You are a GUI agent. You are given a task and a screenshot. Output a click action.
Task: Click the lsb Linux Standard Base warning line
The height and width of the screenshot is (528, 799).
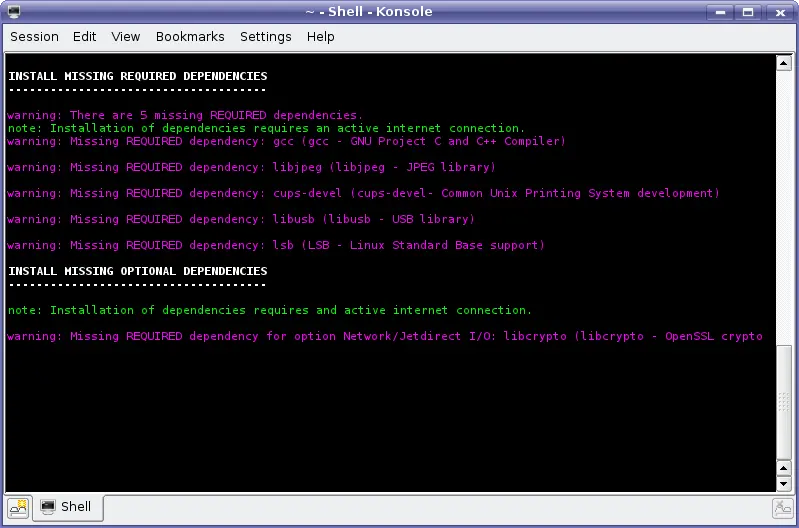pyautogui.click(x=276, y=245)
